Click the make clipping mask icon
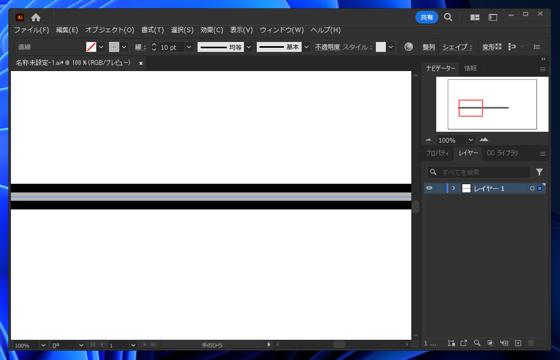Image resolution: width=560 pixels, height=360 pixels. 490,343
